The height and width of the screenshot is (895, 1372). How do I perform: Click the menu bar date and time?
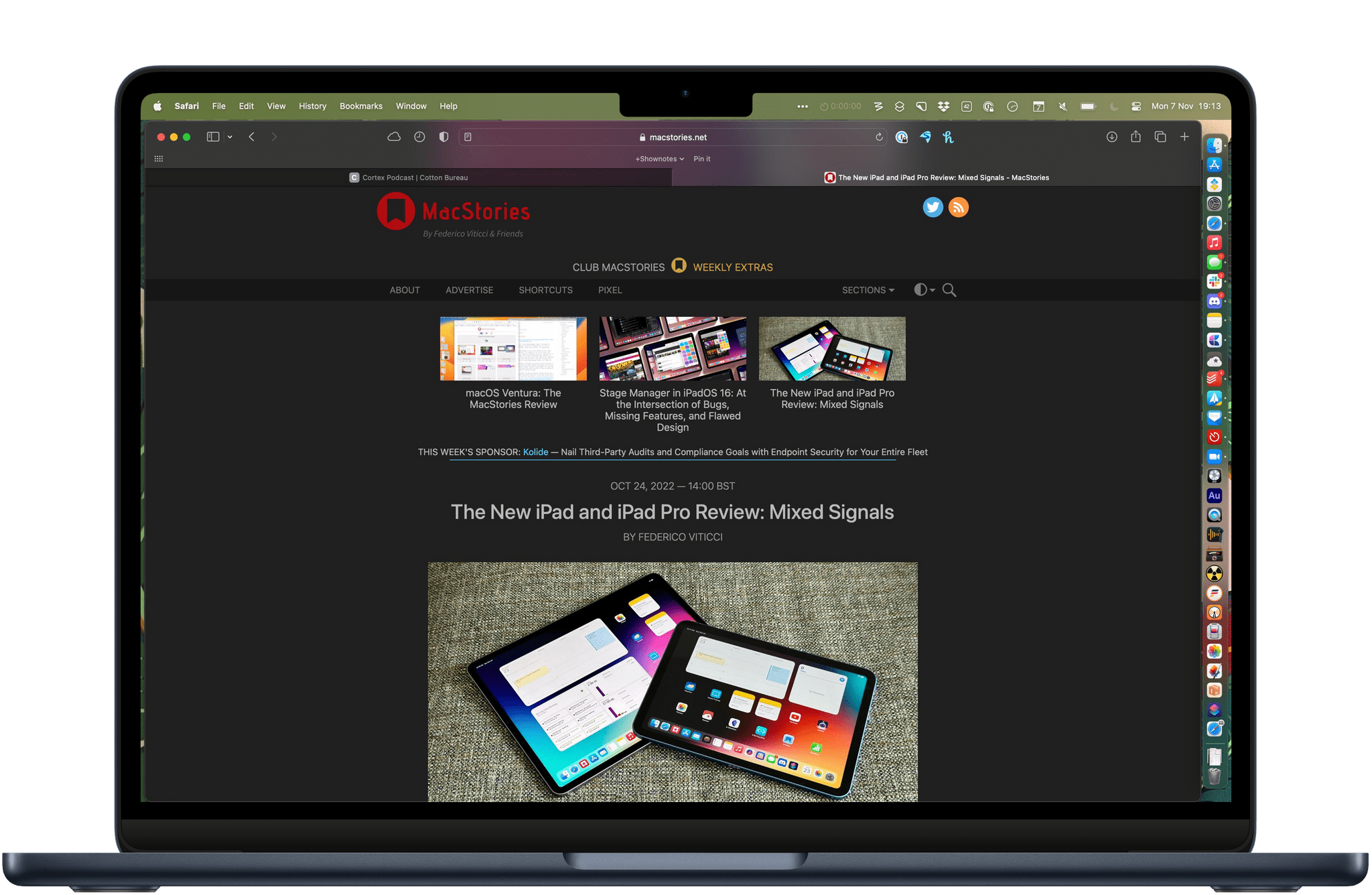pyautogui.click(x=1186, y=106)
